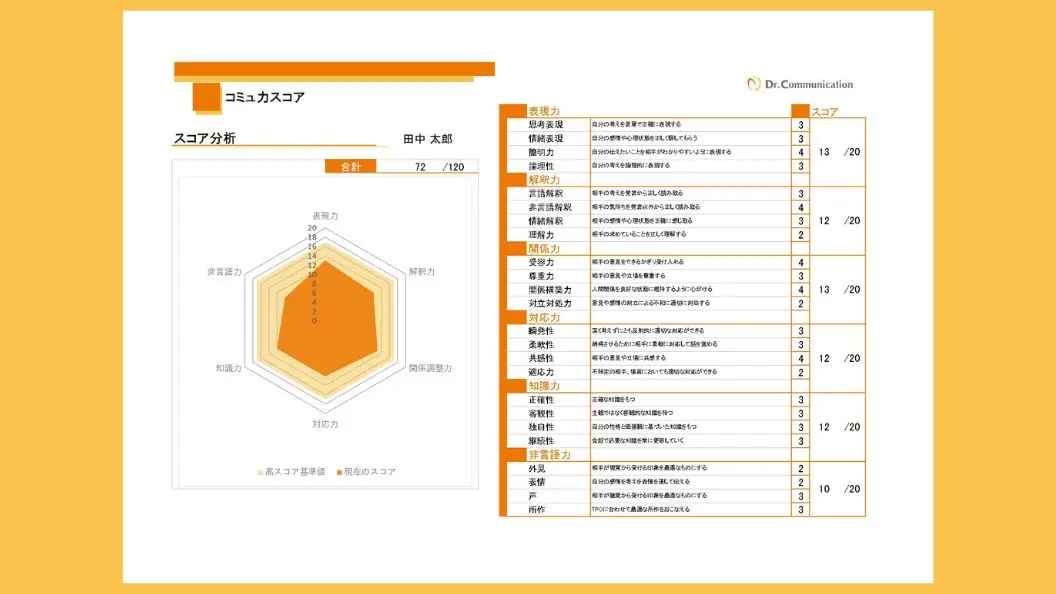Image resolution: width=1056 pixels, height=594 pixels.
Task: Click the orange square beside コミュ力スコア
Action: coord(206,97)
